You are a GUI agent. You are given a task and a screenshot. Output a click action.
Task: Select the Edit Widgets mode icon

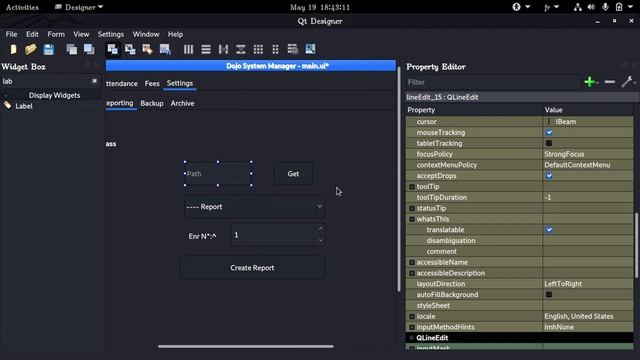(113, 49)
